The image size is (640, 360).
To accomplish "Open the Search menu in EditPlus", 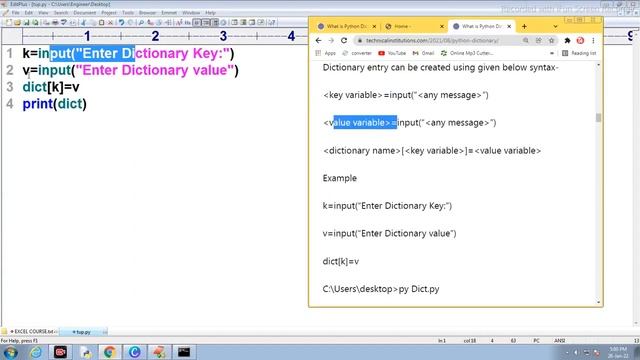I will (61, 13).
